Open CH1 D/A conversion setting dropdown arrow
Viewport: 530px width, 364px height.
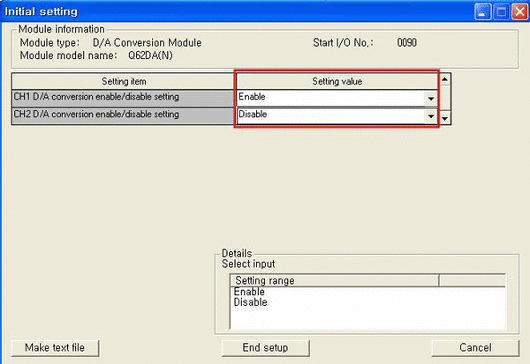click(431, 98)
